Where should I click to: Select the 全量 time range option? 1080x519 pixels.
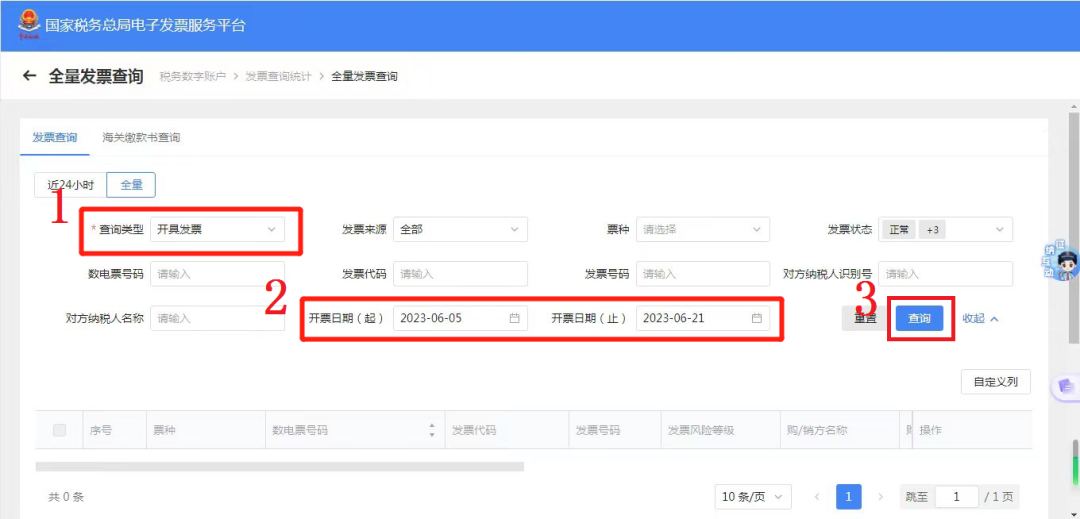tap(131, 185)
